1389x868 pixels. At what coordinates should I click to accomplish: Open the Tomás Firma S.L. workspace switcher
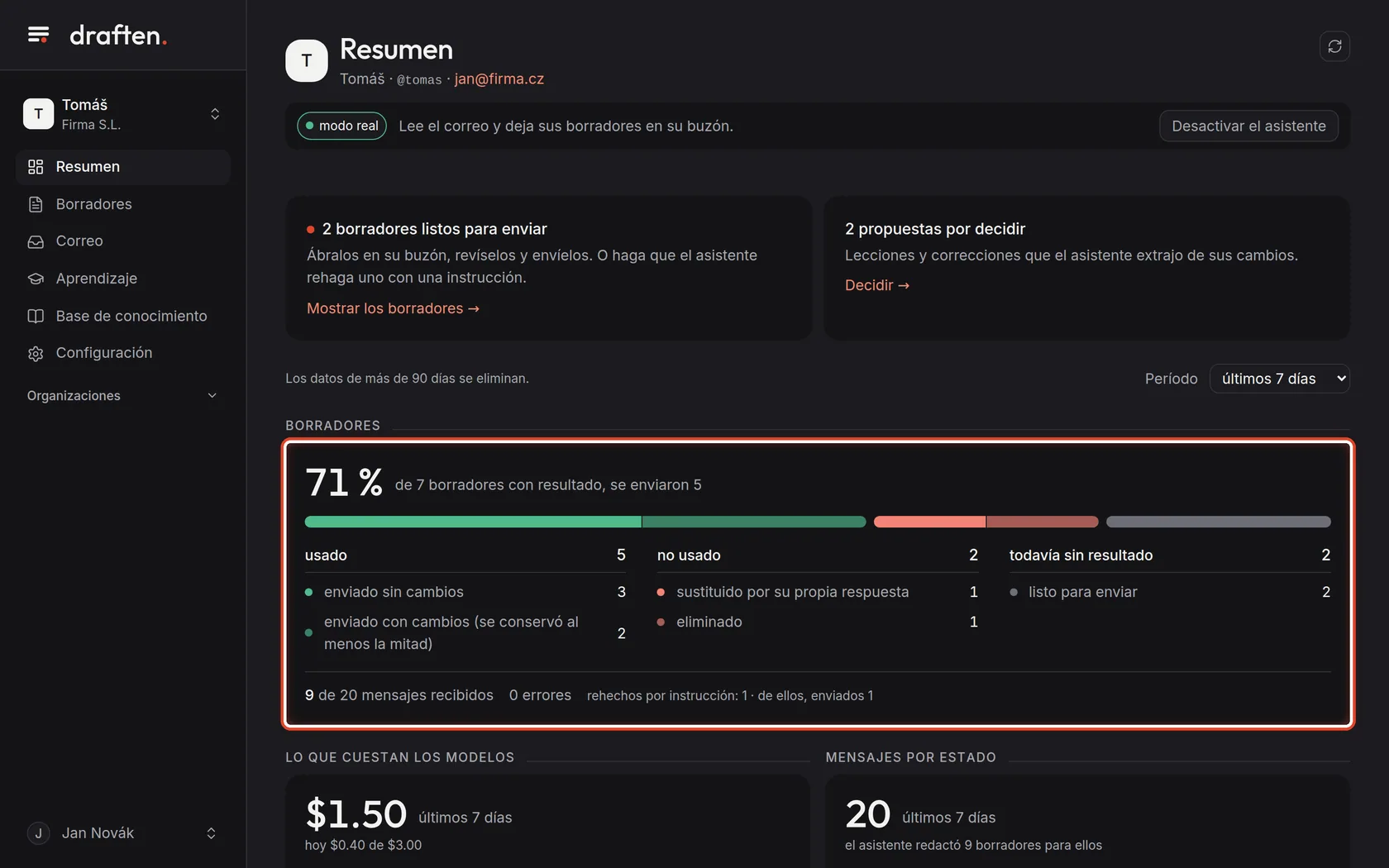coord(122,114)
